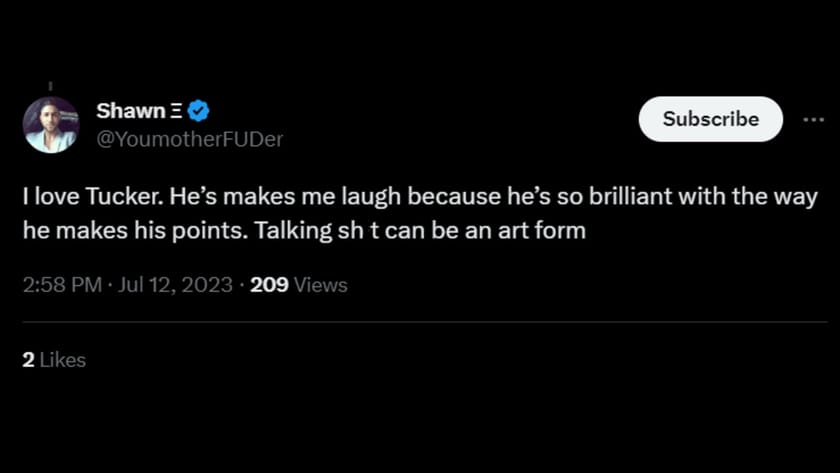The image size is (840, 473).
Task: Click the Jul 12, 2023 date
Action: click(174, 285)
